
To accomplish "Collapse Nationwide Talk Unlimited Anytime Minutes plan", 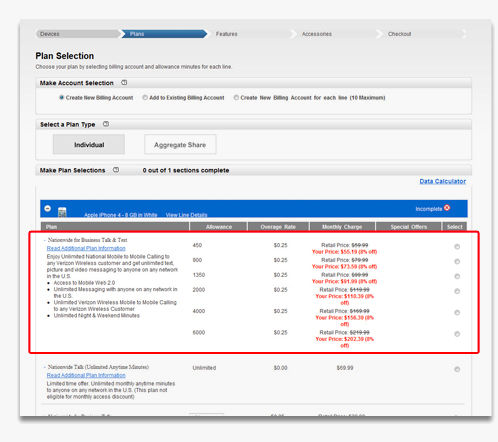I will coord(44,367).
